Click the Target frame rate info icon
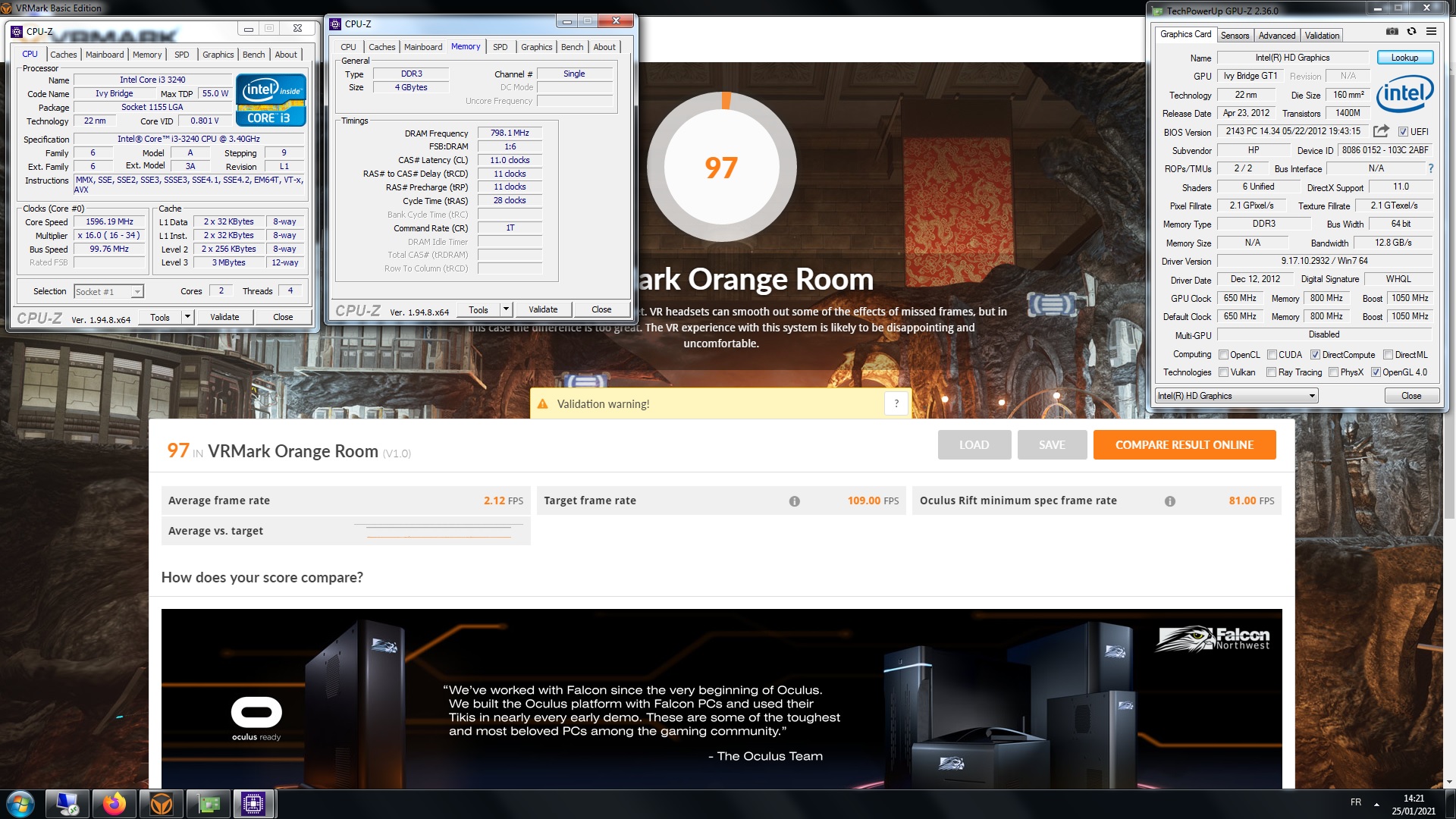Viewport: 1456px width, 819px height. click(x=794, y=501)
